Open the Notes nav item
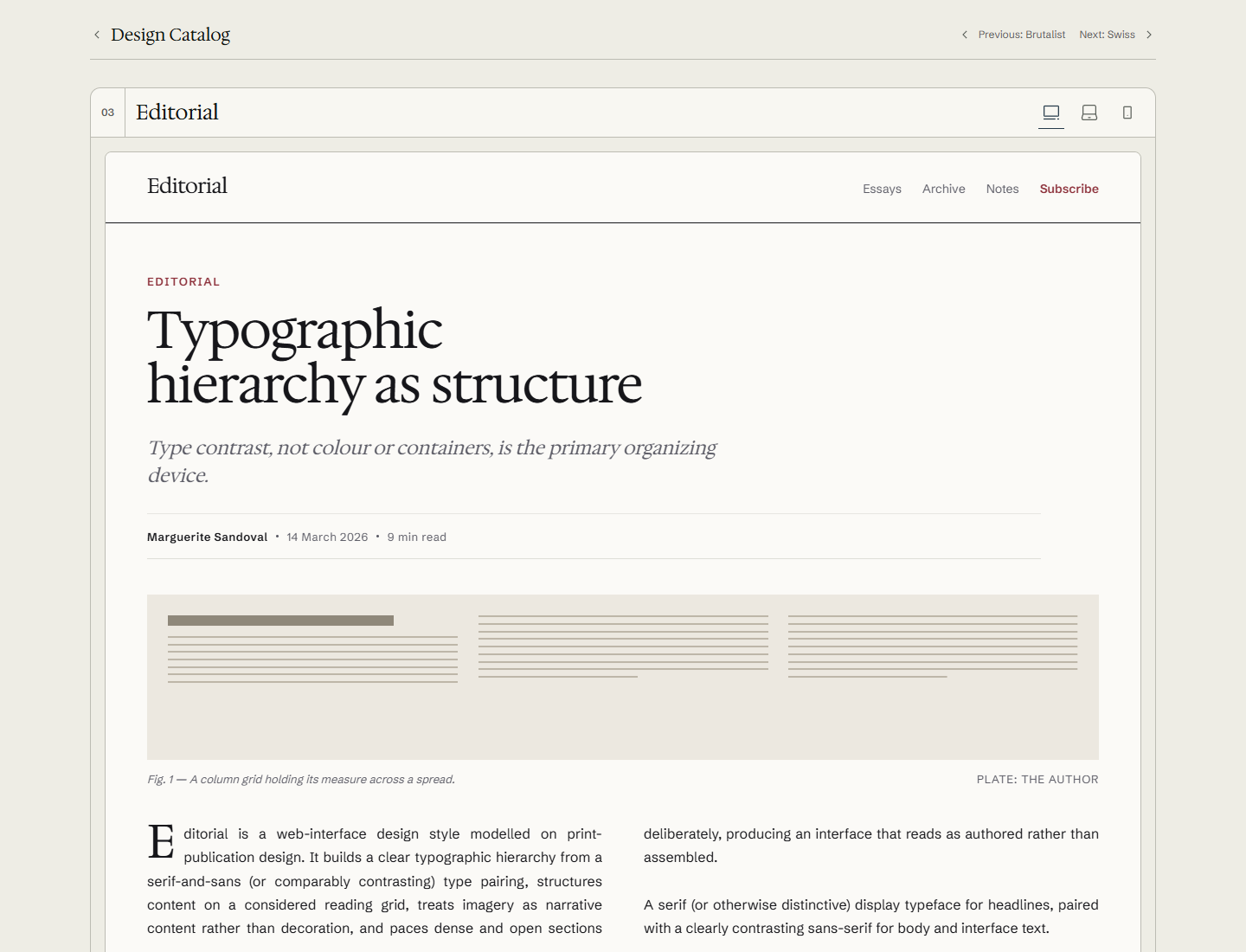 [x=1002, y=189]
